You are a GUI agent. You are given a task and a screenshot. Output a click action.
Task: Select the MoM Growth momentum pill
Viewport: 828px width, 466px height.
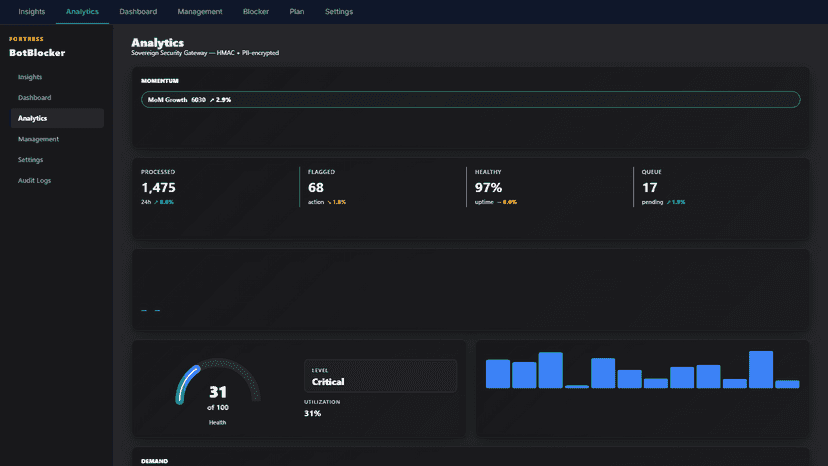[x=471, y=99]
